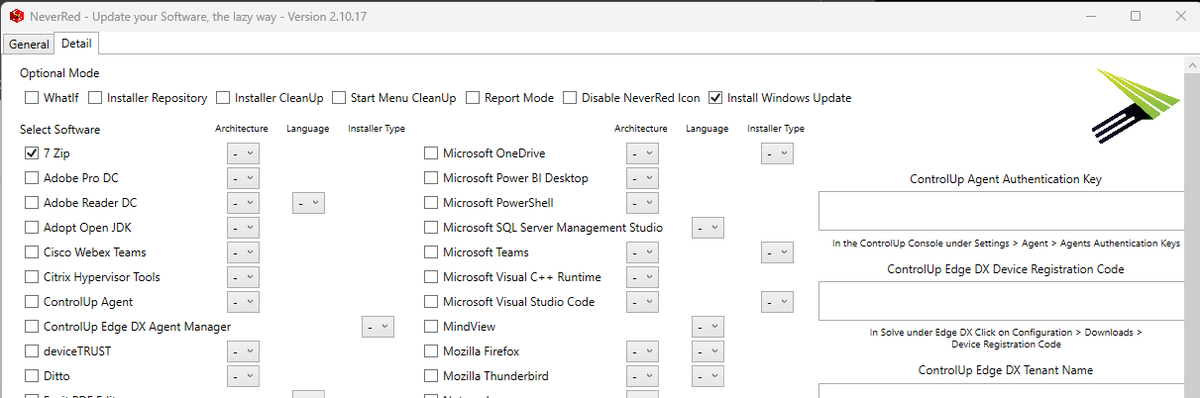Tick the Installer Repository checkbox
This screenshot has width=1200, height=398.
pyautogui.click(x=95, y=98)
